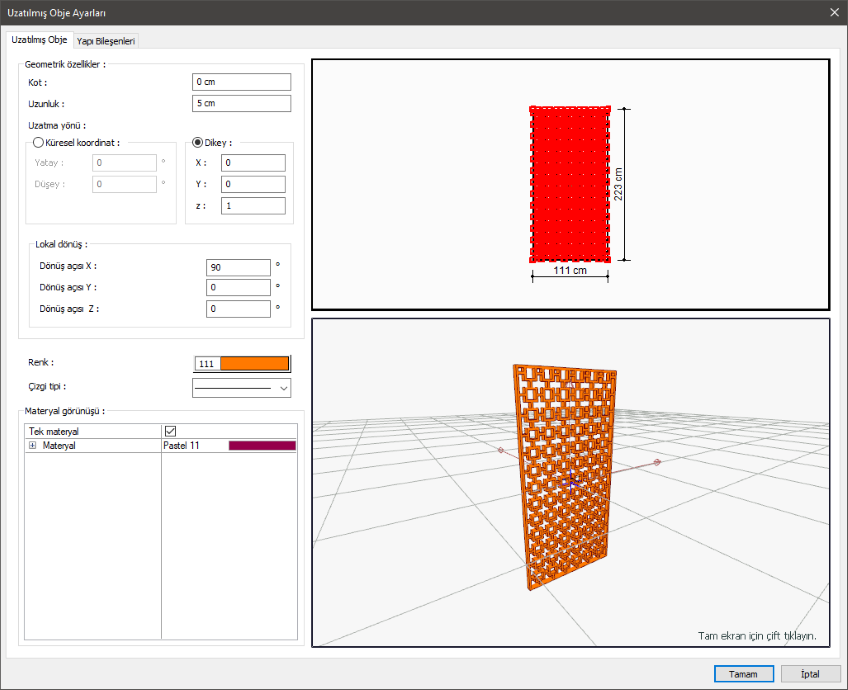Image resolution: width=848 pixels, height=690 pixels.
Task: Click the orange Renk color swatch
Action: pyautogui.click(x=254, y=364)
